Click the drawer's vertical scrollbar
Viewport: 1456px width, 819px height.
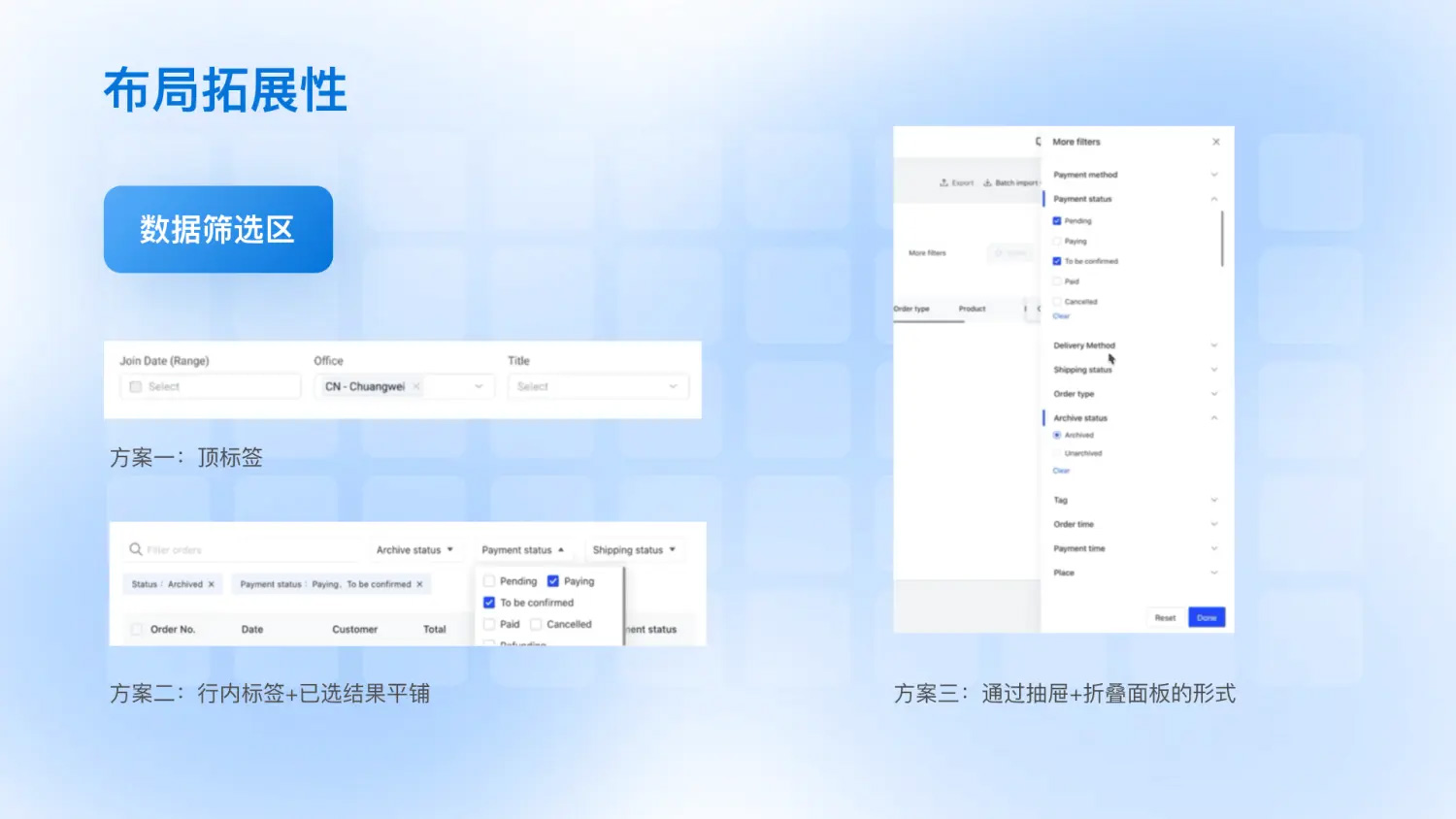tap(1222, 239)
